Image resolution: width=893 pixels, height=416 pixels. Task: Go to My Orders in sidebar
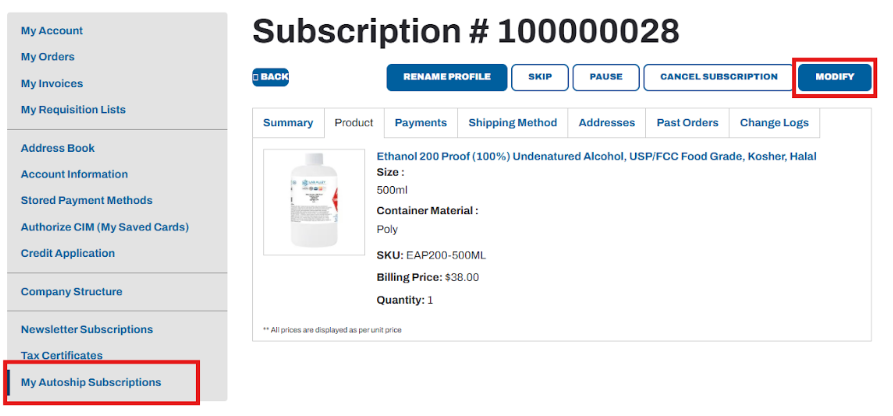pos(48,57)
